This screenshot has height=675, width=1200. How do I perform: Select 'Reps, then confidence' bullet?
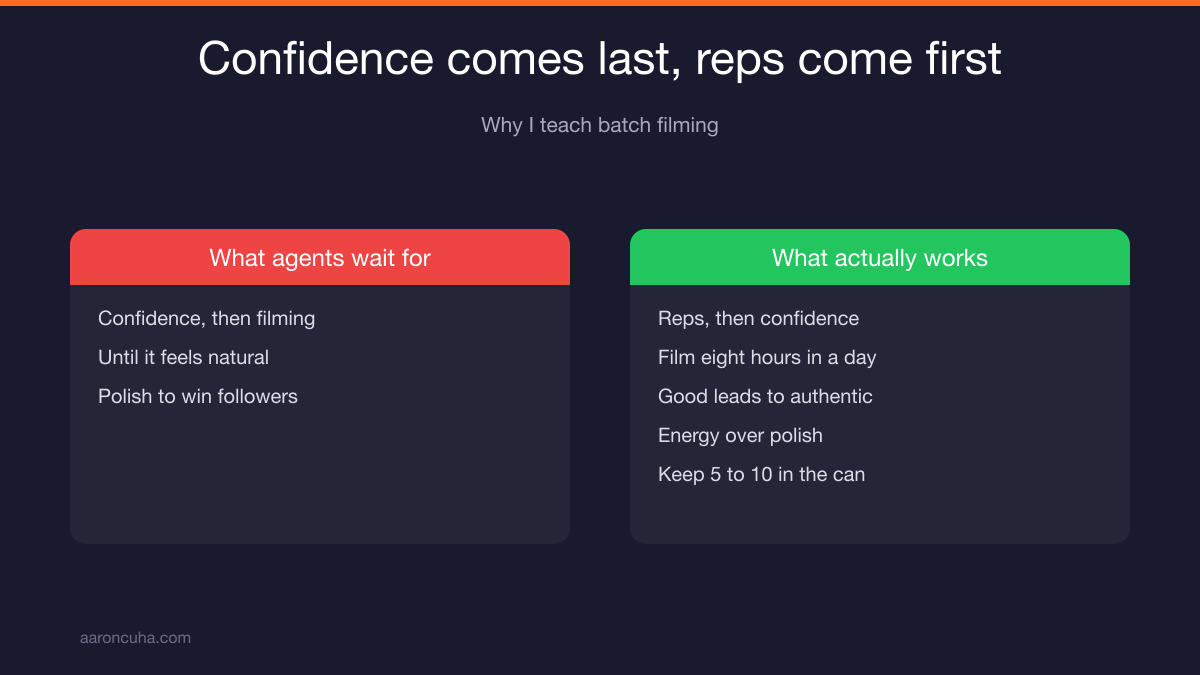pos(758,318)
